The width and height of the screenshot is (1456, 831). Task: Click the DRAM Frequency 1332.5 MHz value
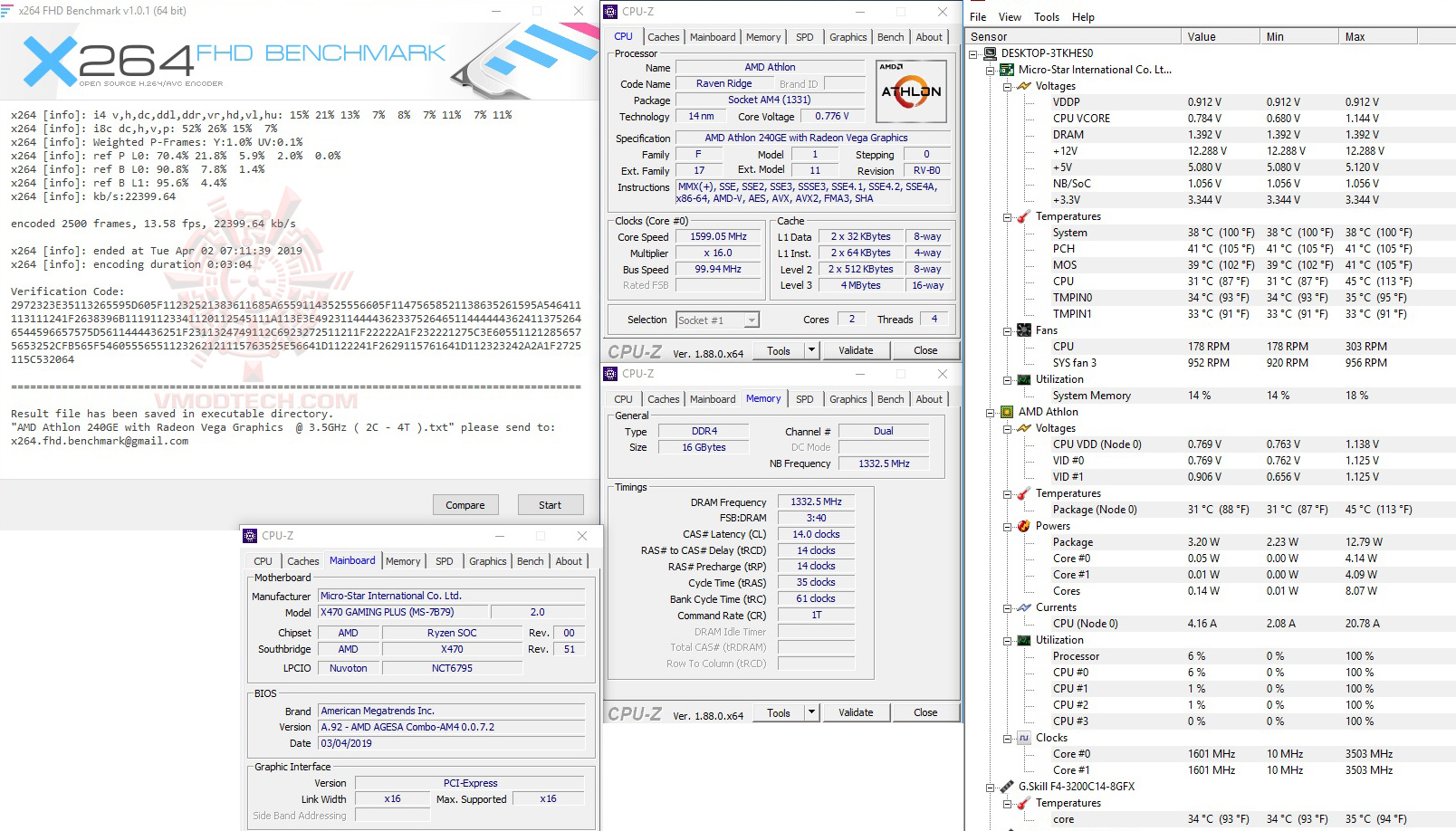point(816,501)
